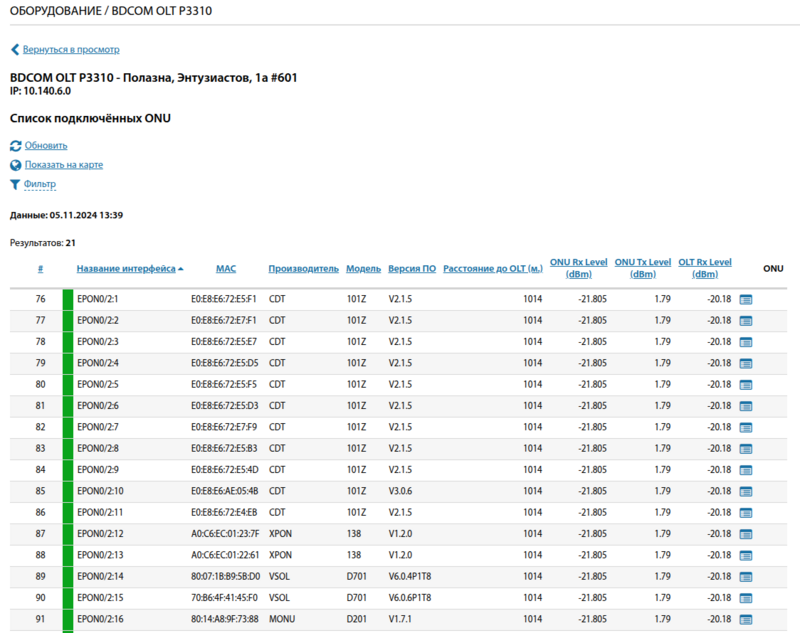The height and width of the screenshot is (633, 800).
Task: Go back via Вернуться в просмотр link
Action: point(71,49)
